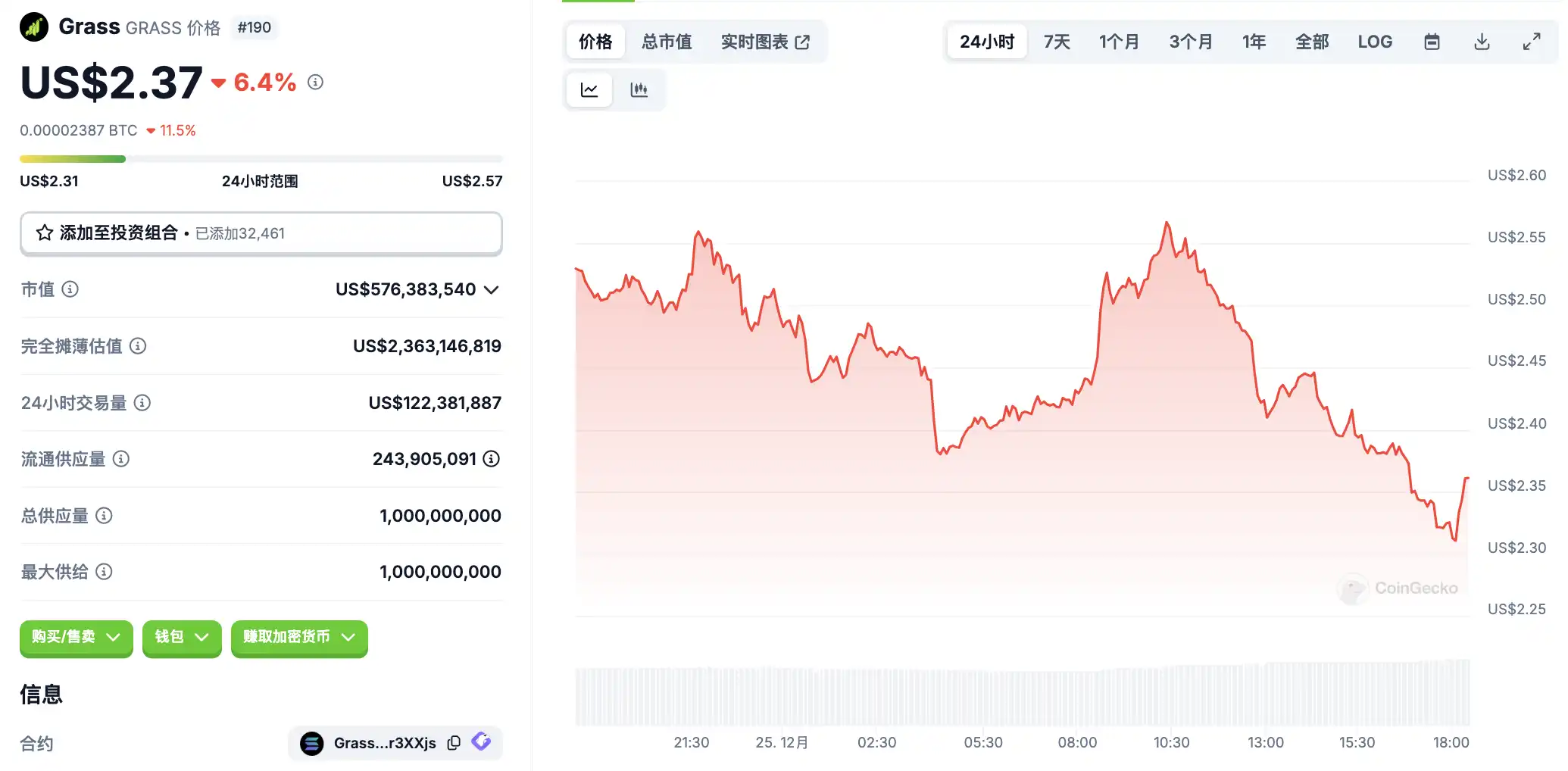Viewport: 1568px width, 771px height.
Task: Expand chart to fullscreen
Action: tap(1532, 42)
